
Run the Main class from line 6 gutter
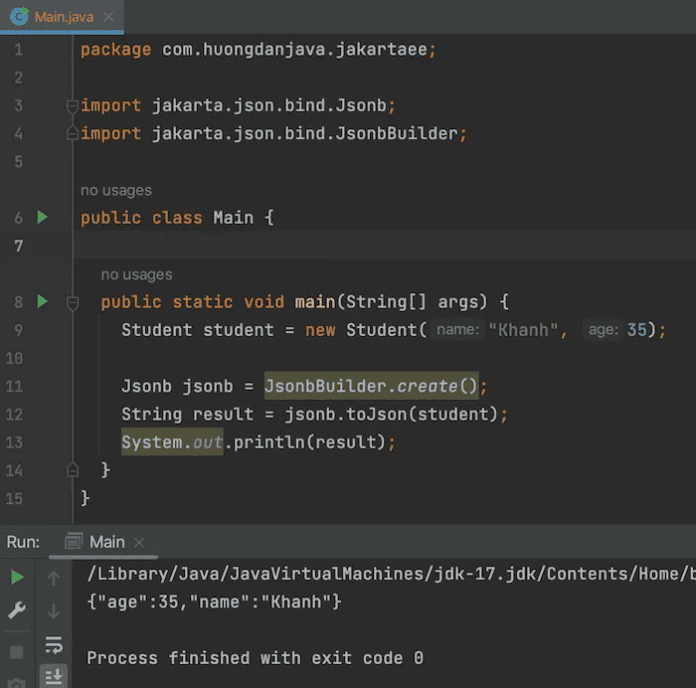(x=42, y=217)
